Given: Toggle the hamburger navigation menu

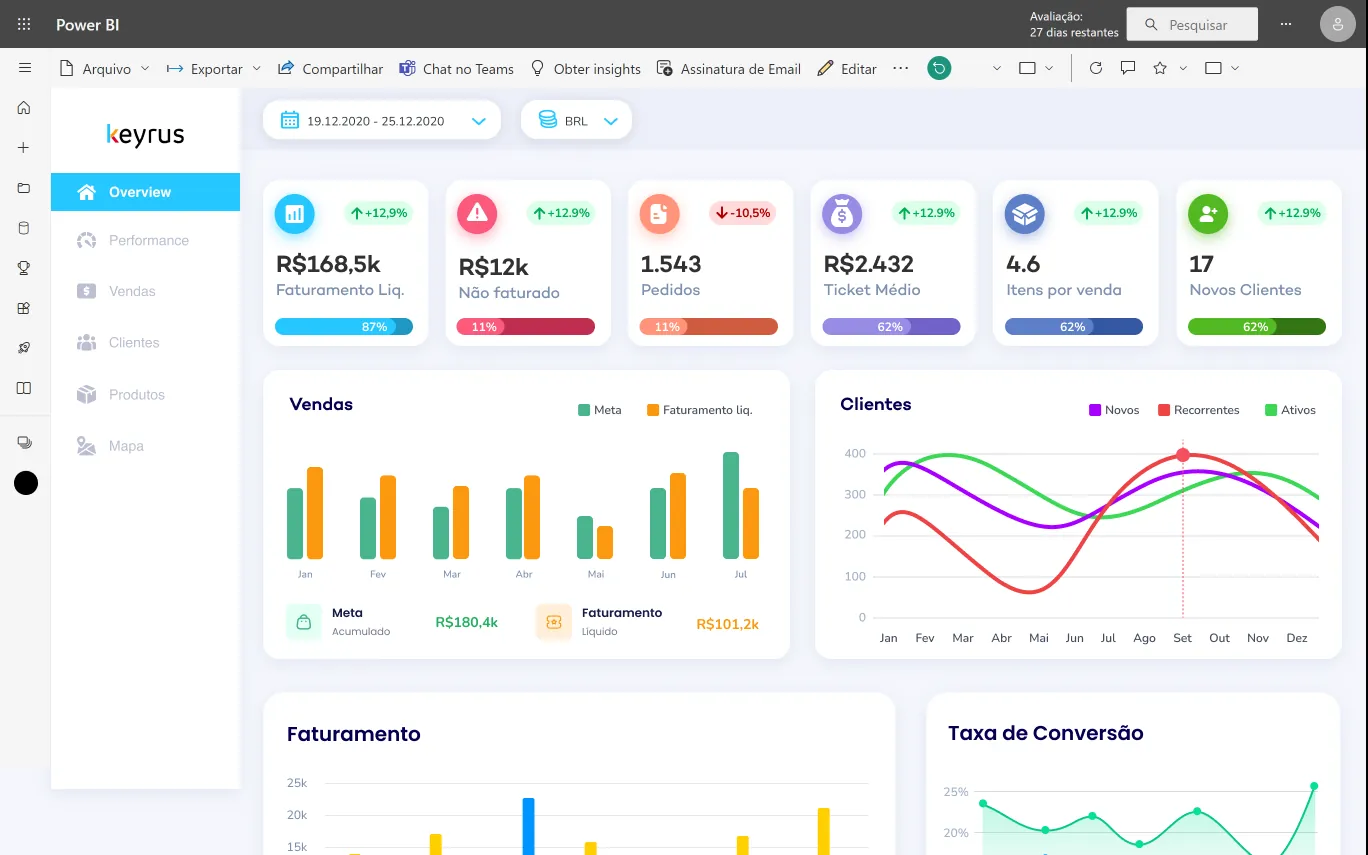Looking at the screenshot, I should (25, 68).
